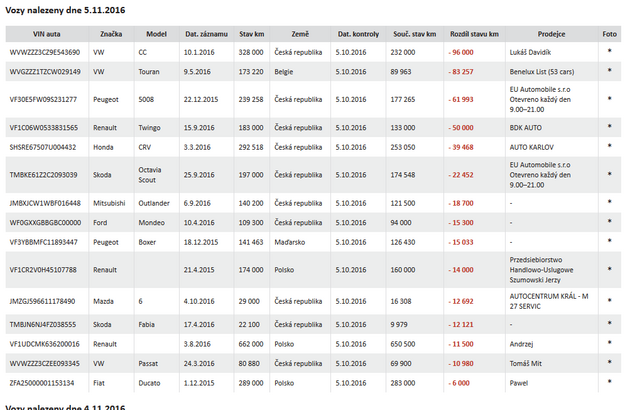Viewport: 630px width, 410px height.
Task: Click the -96 000 km difference value
Action: click(x=461, y=51)
